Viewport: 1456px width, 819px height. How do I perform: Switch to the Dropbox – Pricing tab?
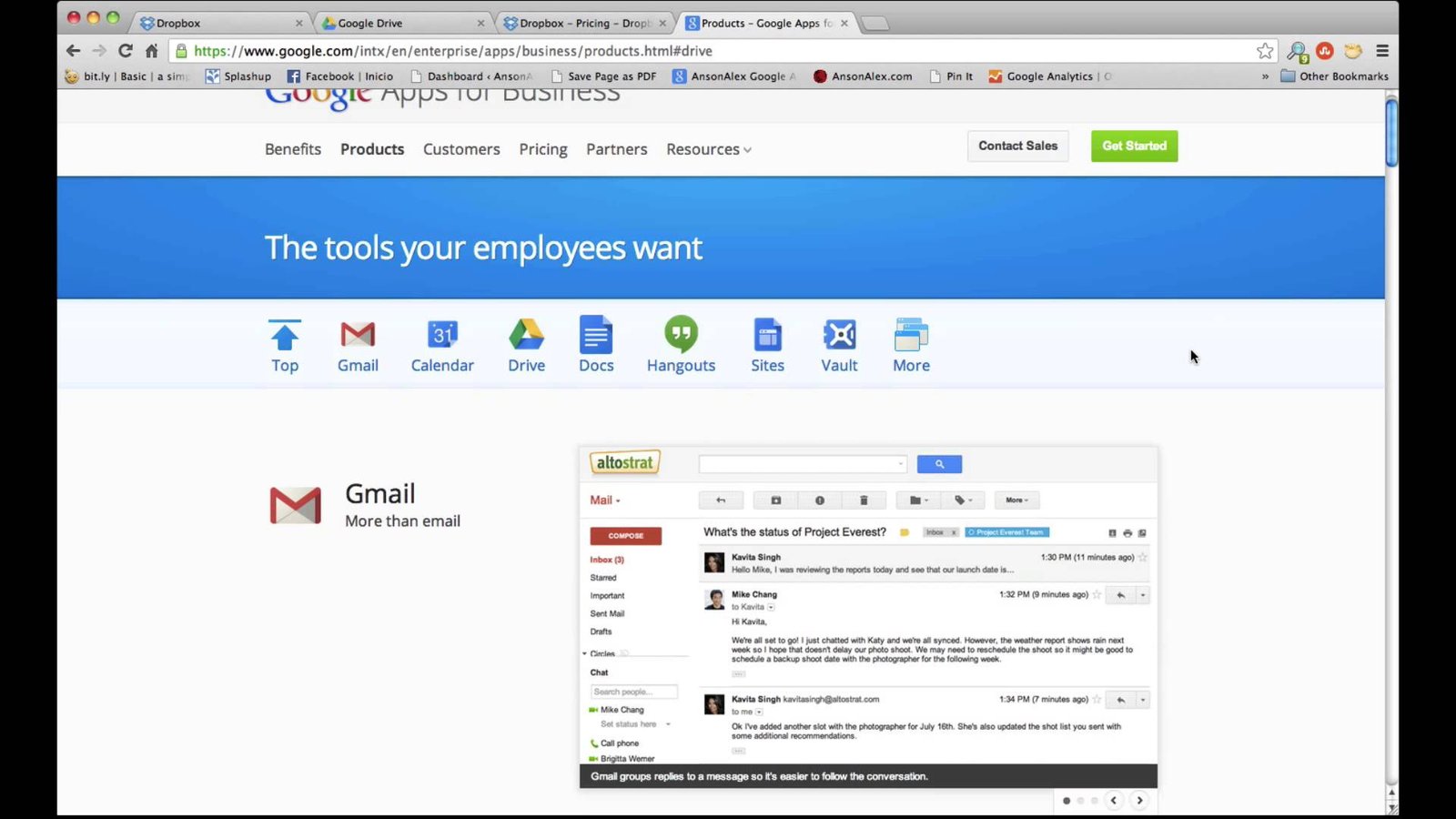tap(586, 23)
